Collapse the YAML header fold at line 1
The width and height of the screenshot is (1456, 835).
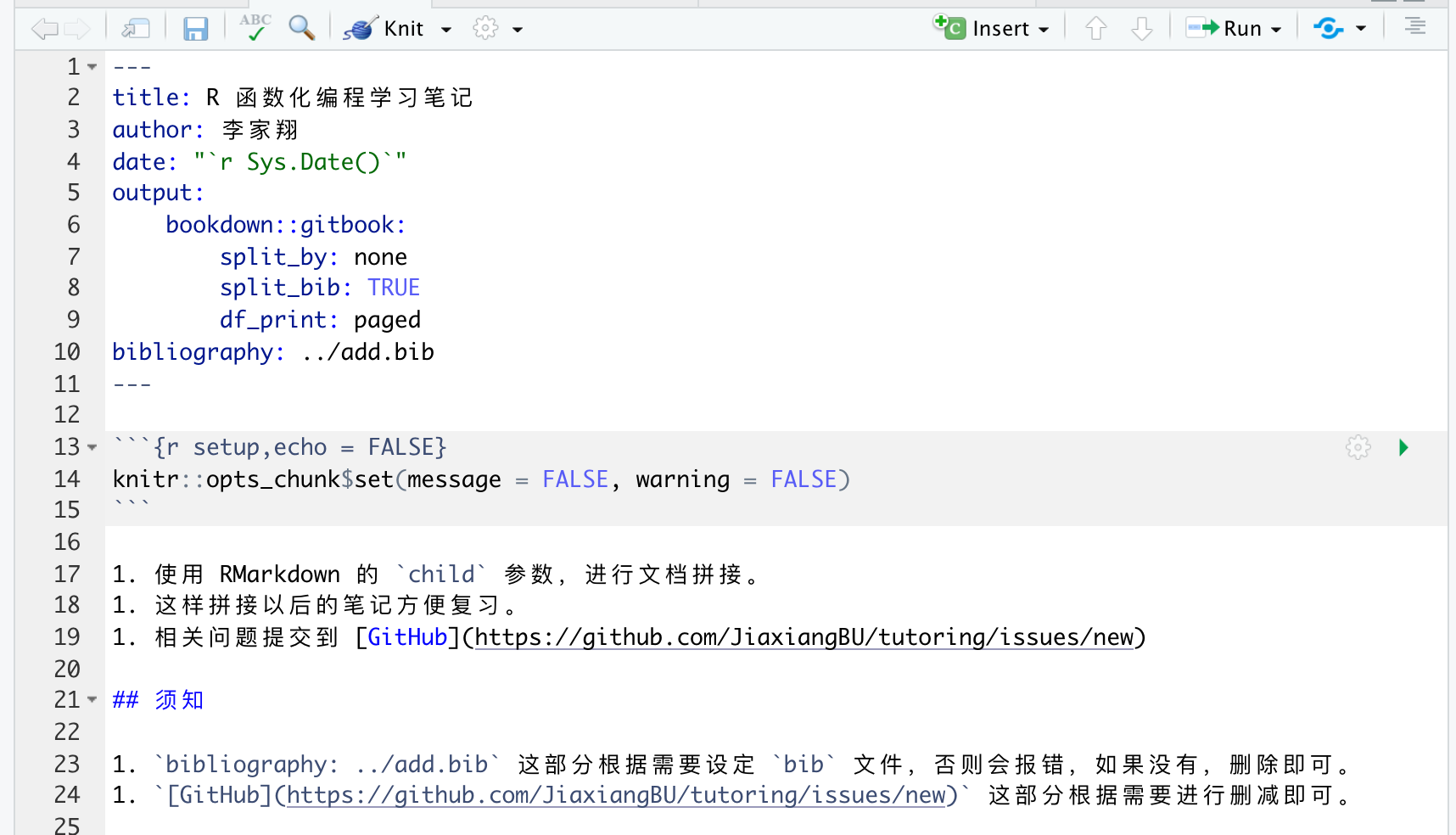(x=92, y=66)
